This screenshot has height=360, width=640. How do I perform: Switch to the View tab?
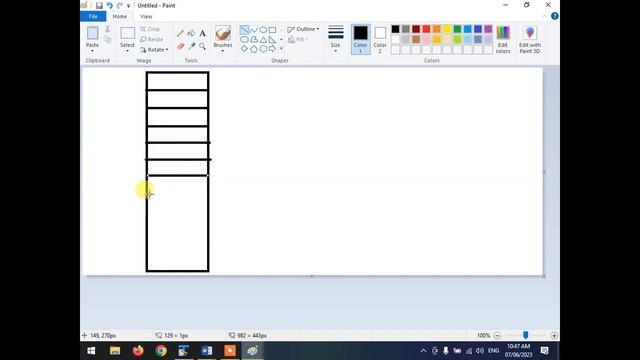146,16
